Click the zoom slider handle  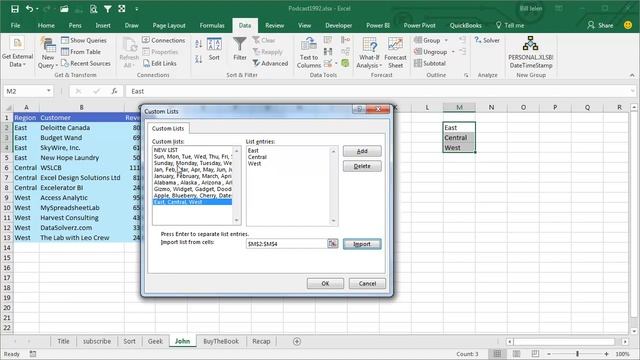coord(577,354)
